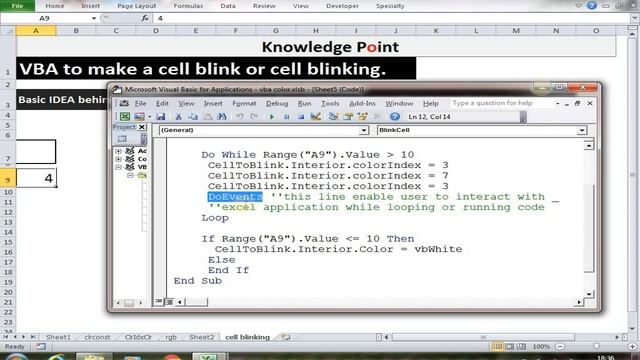Toggle Design Mode icon in VBA toolbar
This screenshot has height=360, width=640.
[x=316, y=117]
